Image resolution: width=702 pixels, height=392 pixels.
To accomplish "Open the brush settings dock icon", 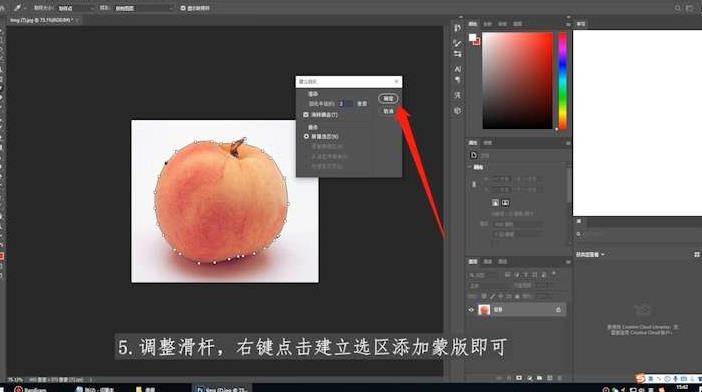I will point(458,43).
